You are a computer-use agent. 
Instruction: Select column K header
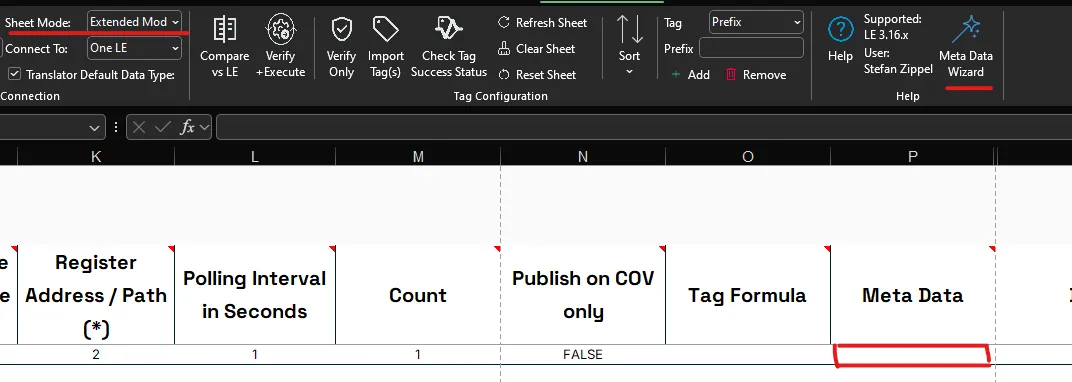click(96, 156)
